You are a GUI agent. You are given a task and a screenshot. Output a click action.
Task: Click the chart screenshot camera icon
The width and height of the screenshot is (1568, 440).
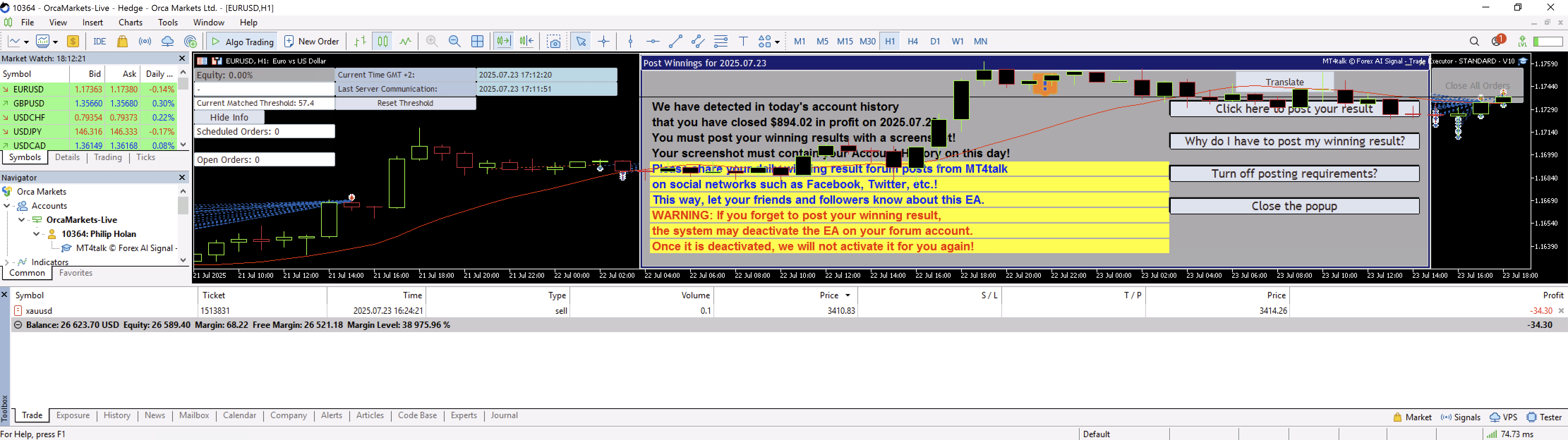pos(553,41)
